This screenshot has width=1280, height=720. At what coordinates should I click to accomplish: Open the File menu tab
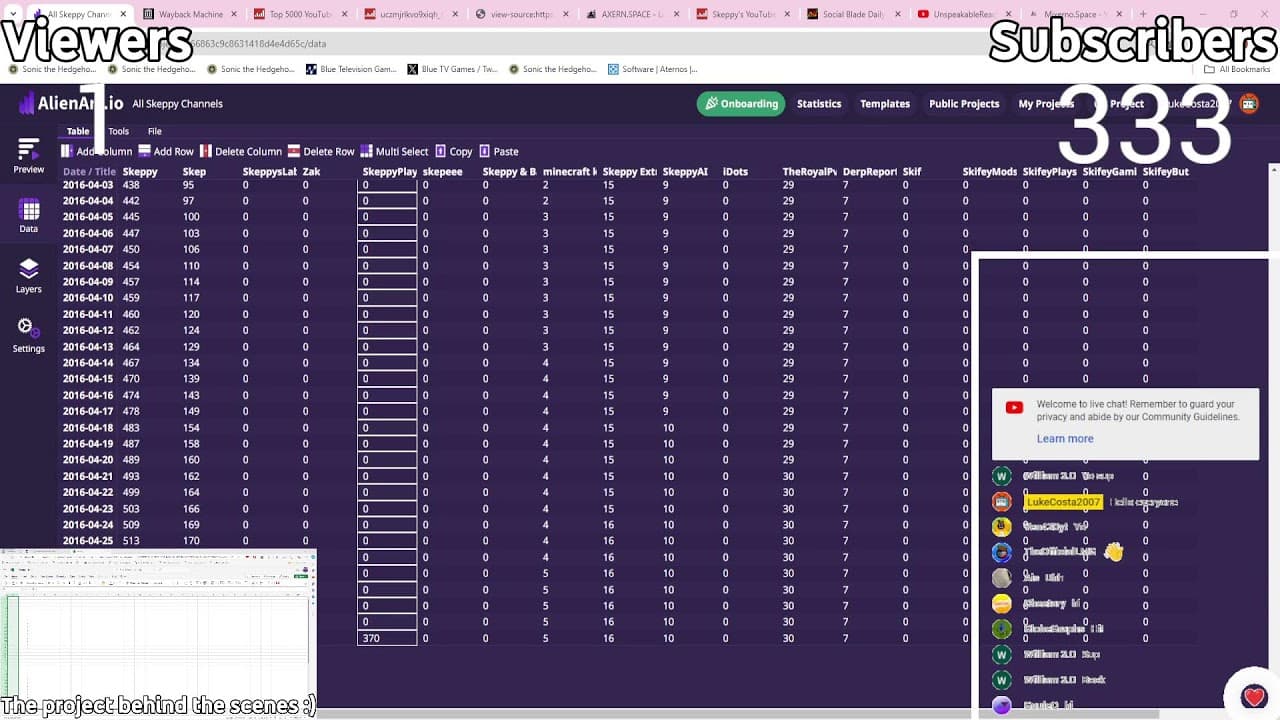(155, 131)
